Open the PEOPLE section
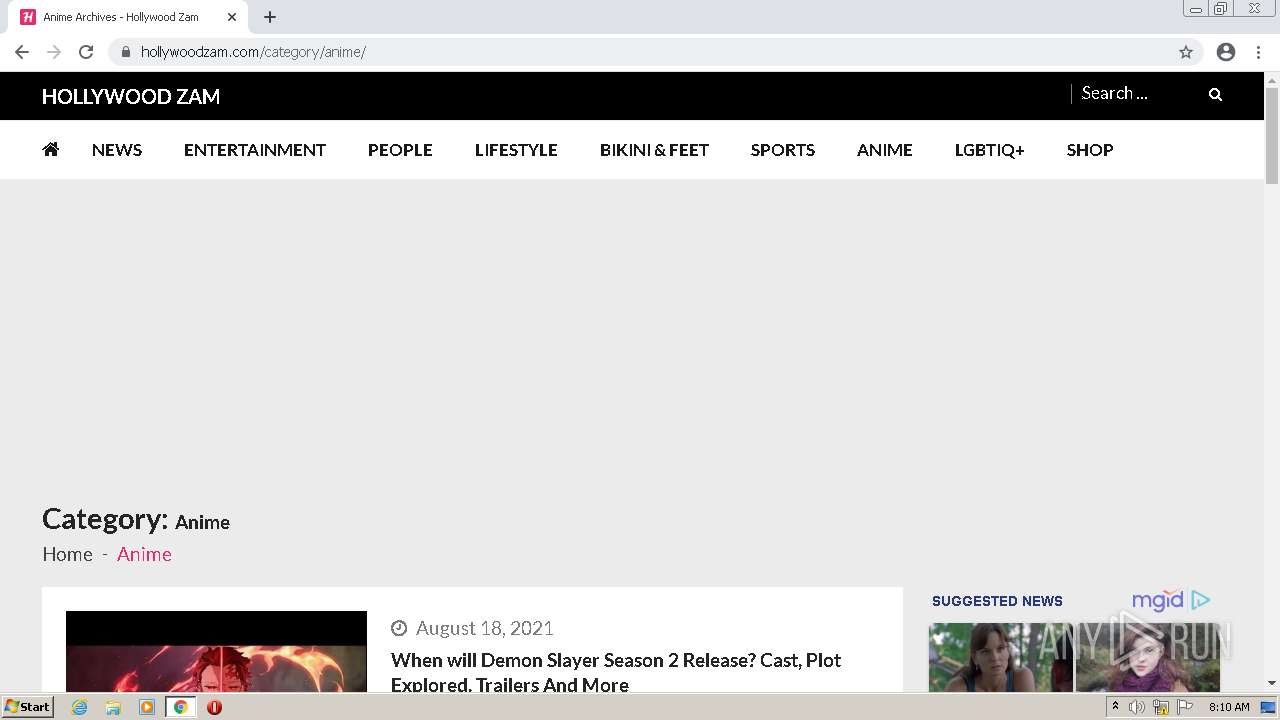The image size is (1280, 720). pos(400,150)
